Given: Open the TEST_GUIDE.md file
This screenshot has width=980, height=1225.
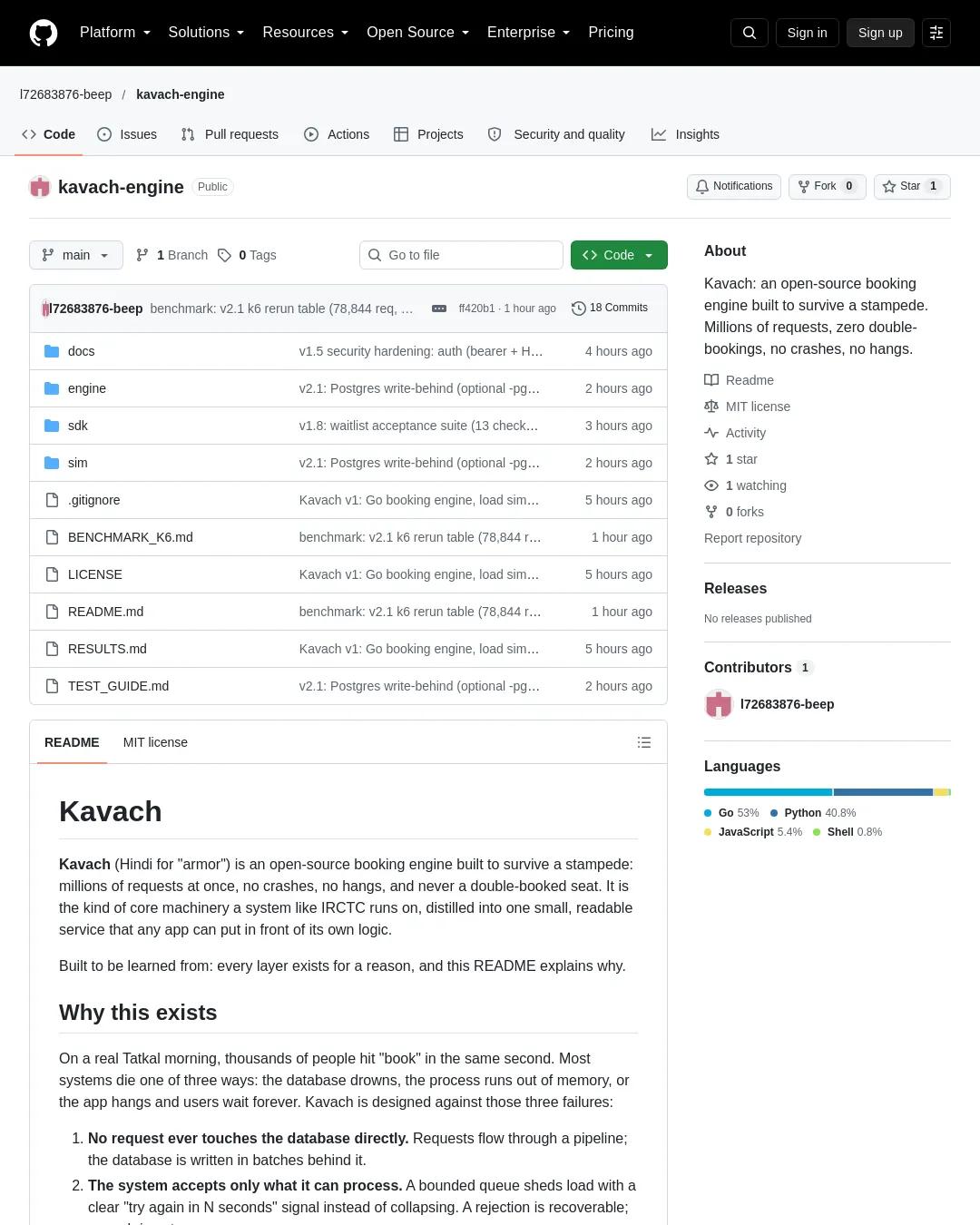Looking at the screenshot, I should (118, 686).
